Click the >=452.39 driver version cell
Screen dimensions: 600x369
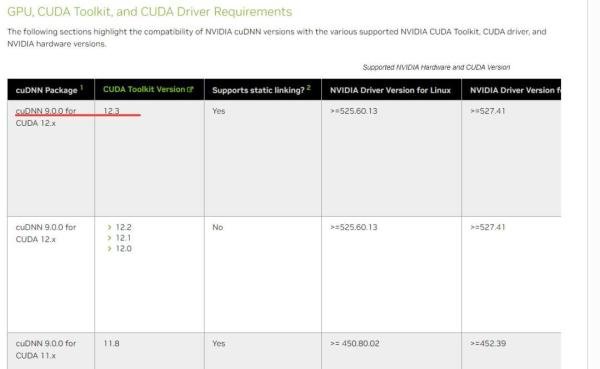tap(488, 343)
